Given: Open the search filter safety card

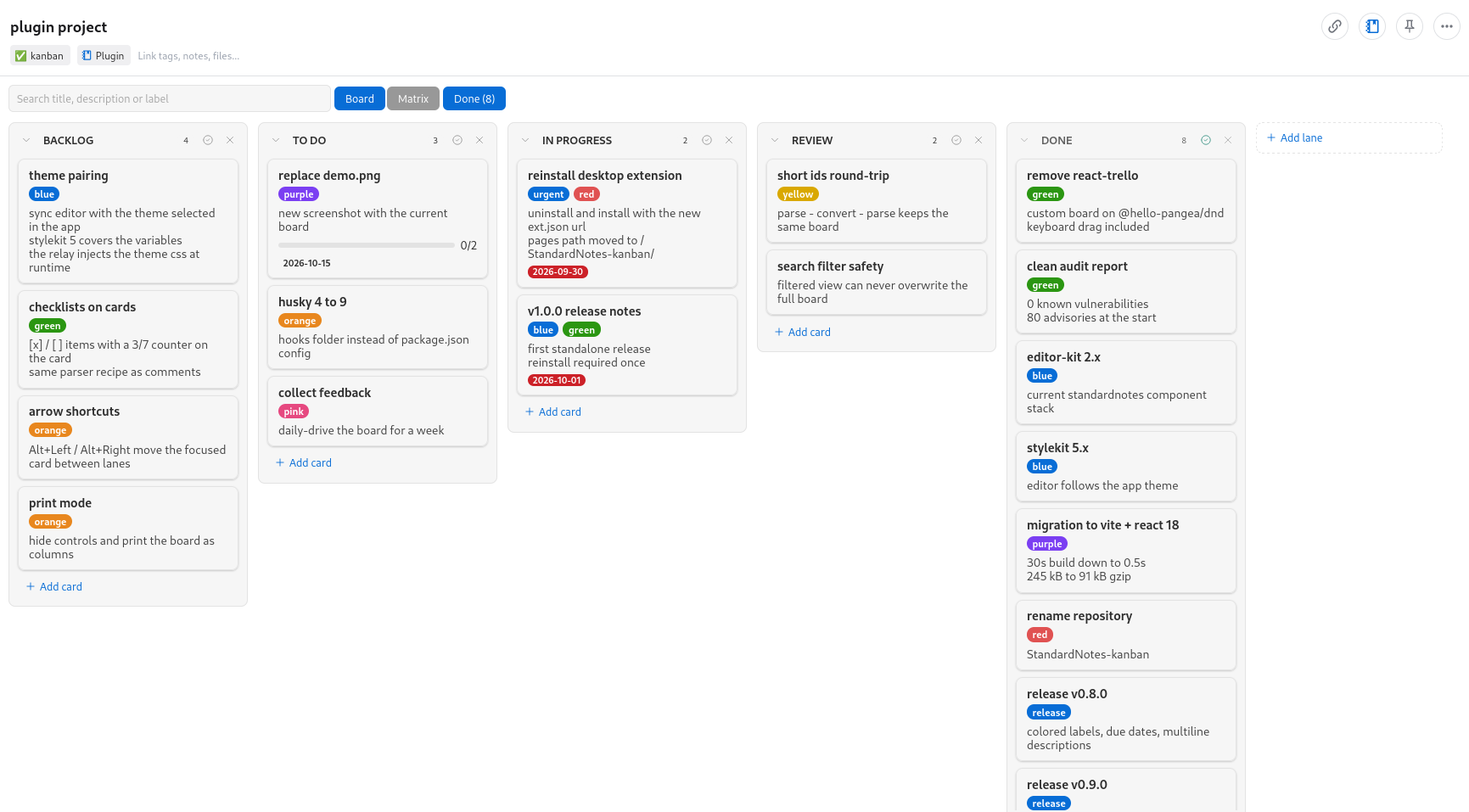Looking at the screenshot, I should [x=877, y=282].
